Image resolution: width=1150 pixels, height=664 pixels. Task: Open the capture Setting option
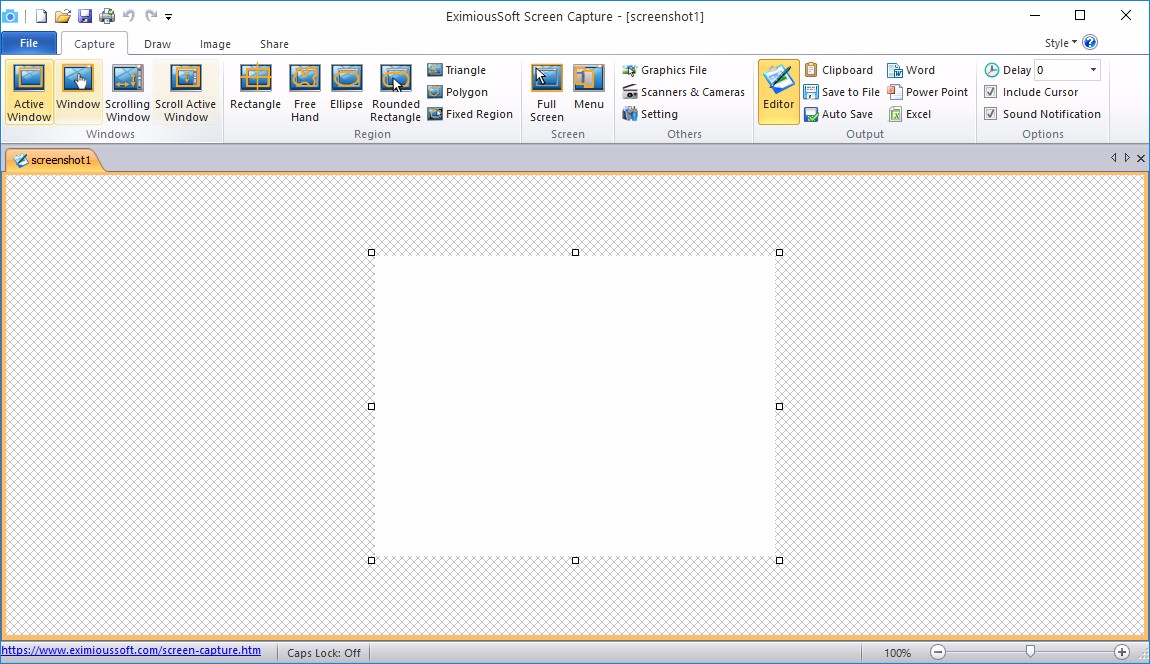tap(650, 114)
